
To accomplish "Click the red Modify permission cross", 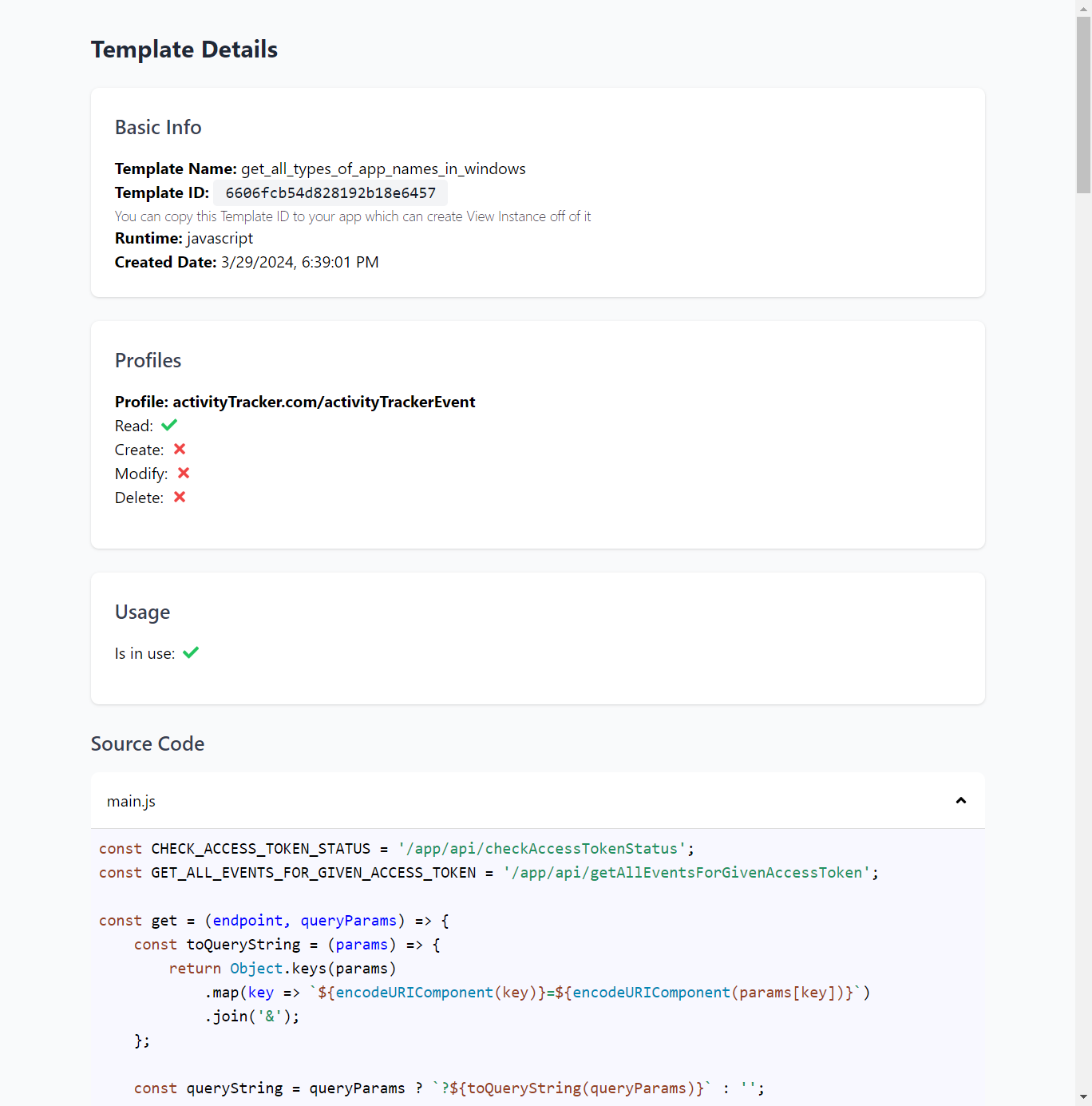I will [x=184, y=473].
